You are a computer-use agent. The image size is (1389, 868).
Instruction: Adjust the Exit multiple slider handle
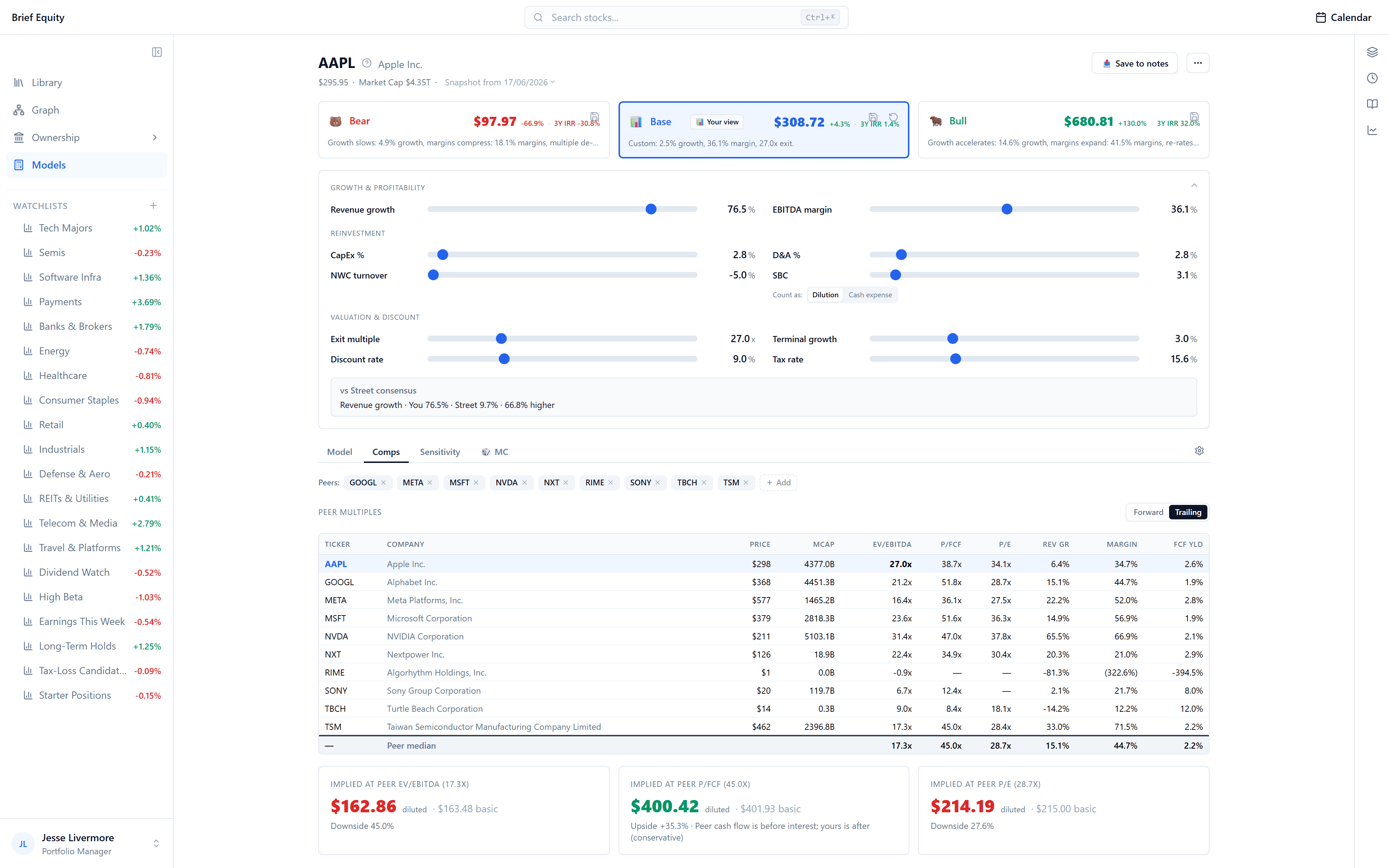(x=501, y=339)
